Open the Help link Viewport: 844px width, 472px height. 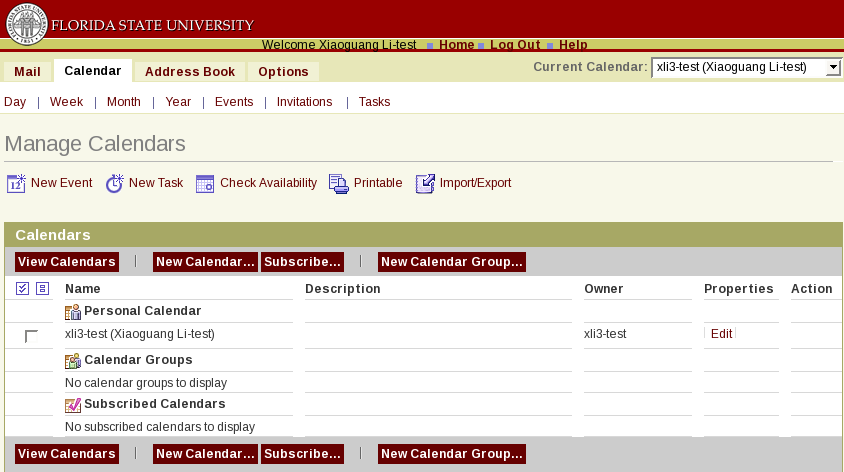573,45
